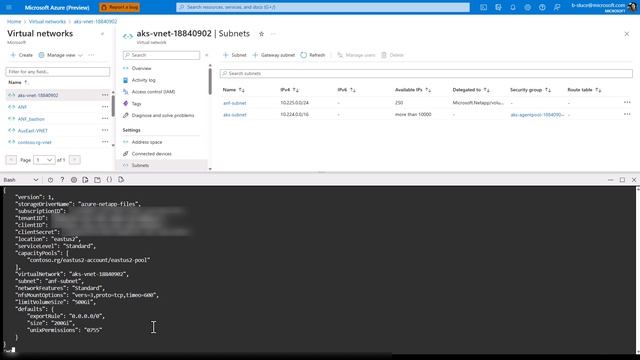Open AveEast-VNET virtual network
Screen dimensions: 640x360
pos(33,131)
